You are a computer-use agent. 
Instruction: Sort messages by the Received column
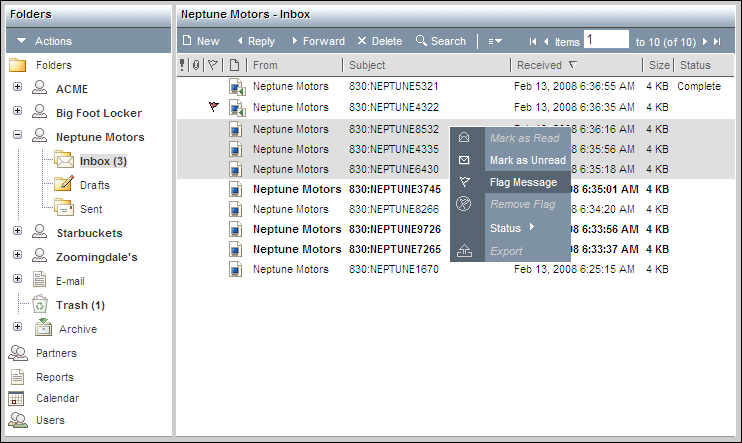click(540, 65)
